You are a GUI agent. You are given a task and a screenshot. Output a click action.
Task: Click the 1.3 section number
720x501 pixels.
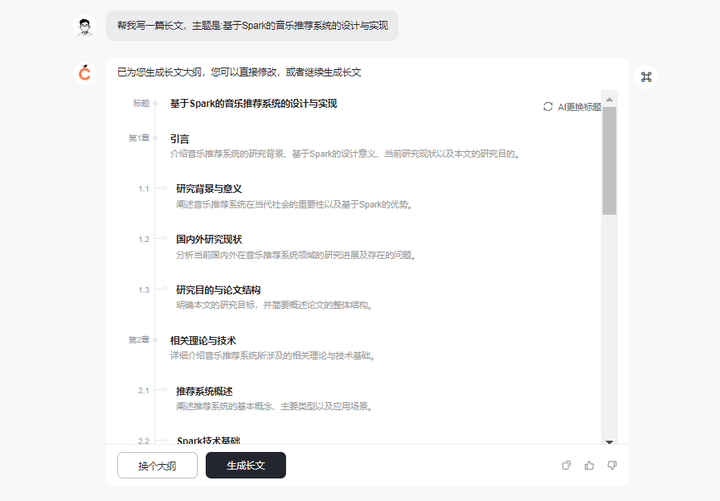point(144,290)
